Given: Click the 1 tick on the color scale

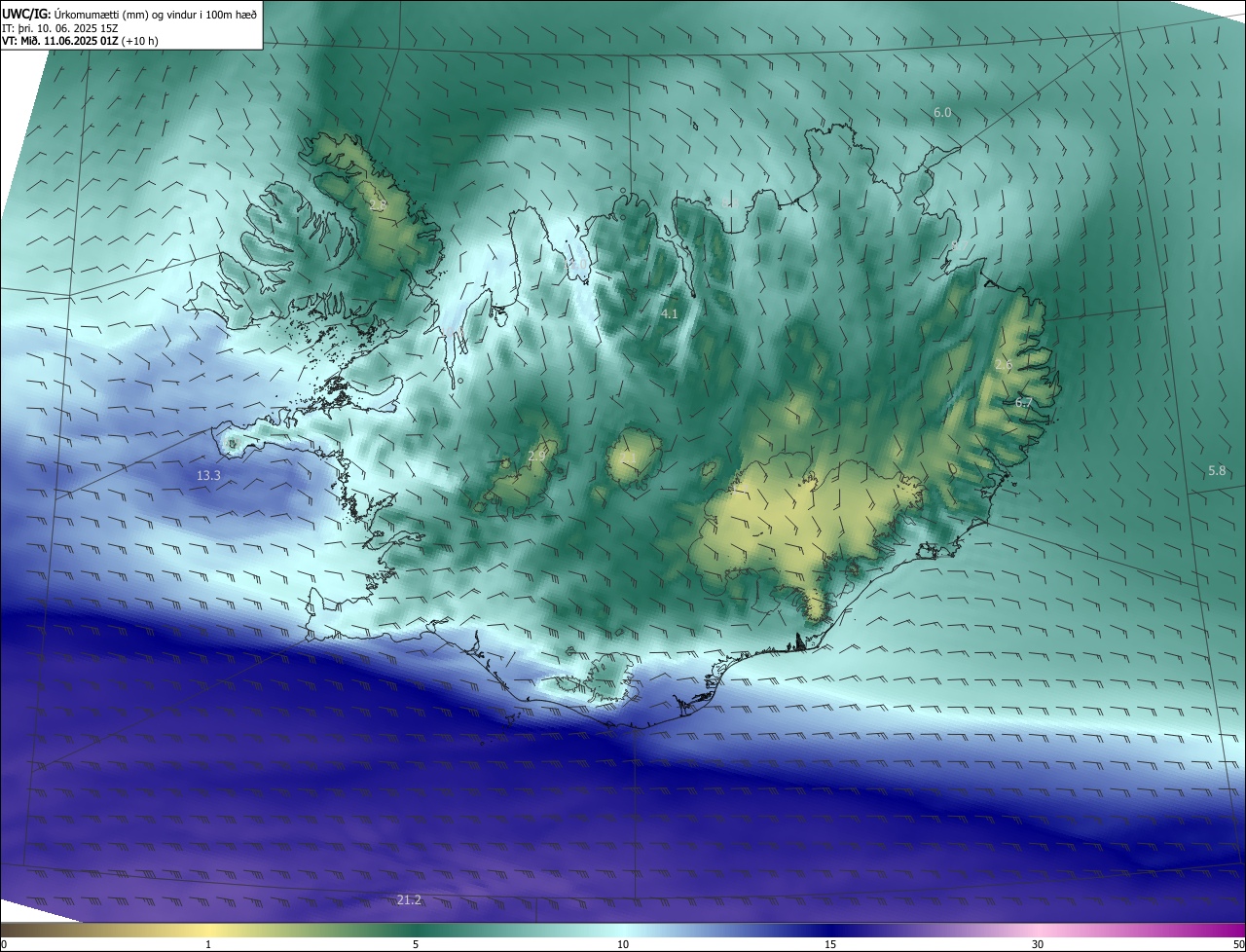Looking at the screenshot, I should click(x=208, y=944).
